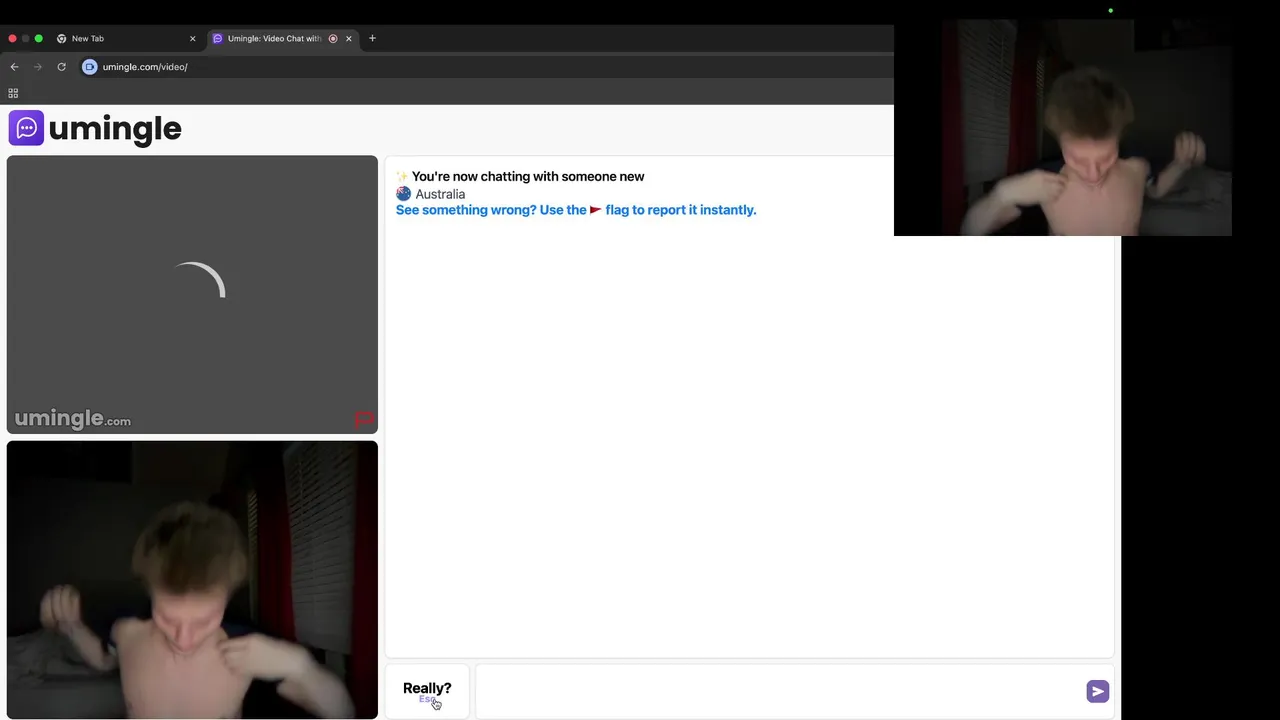Click the local webcam preview video
Viewport: 1280px width, 720px height.
(192, 580)
